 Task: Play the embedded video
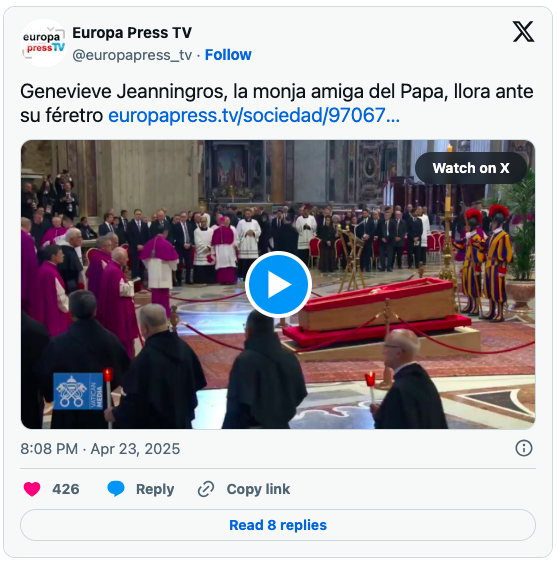[x=278, y=284]
